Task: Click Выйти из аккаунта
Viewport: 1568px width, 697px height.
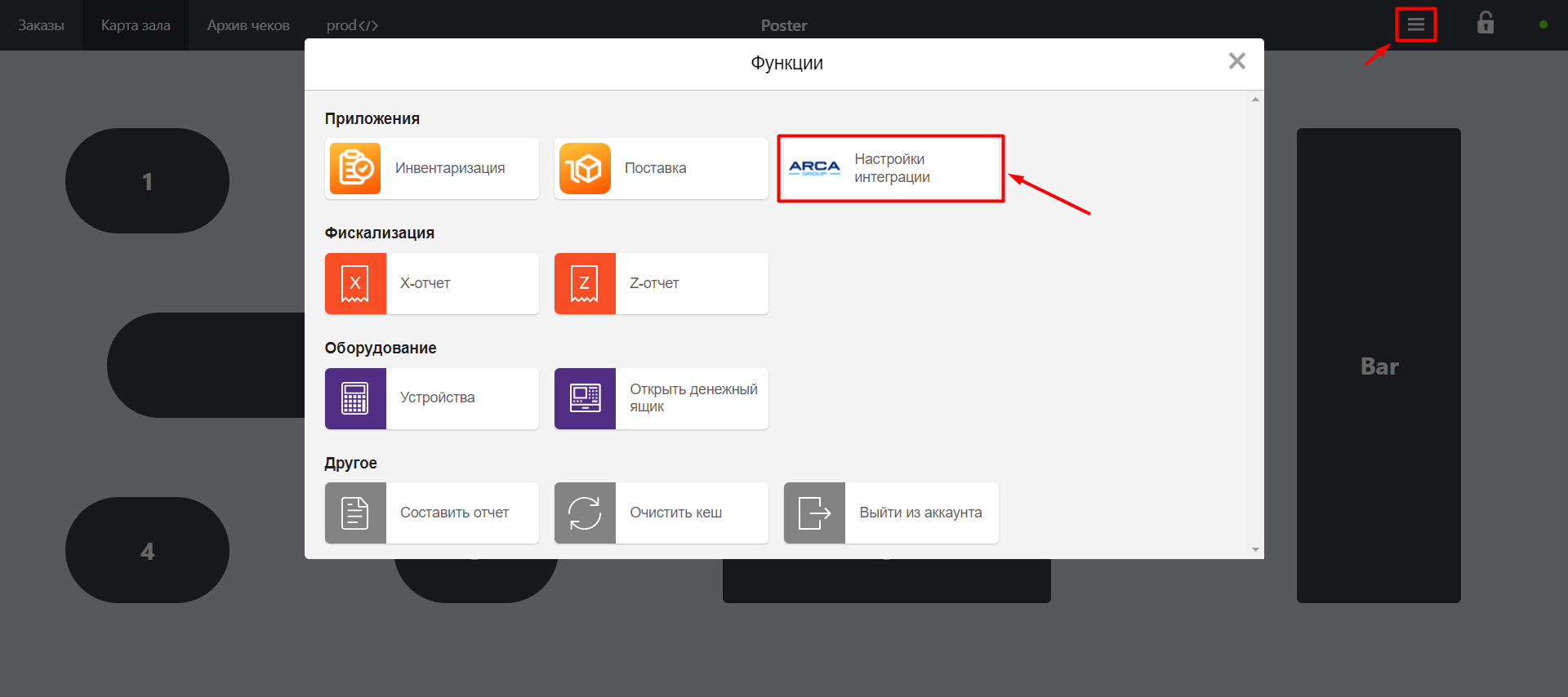Action: tap(890, 513)
